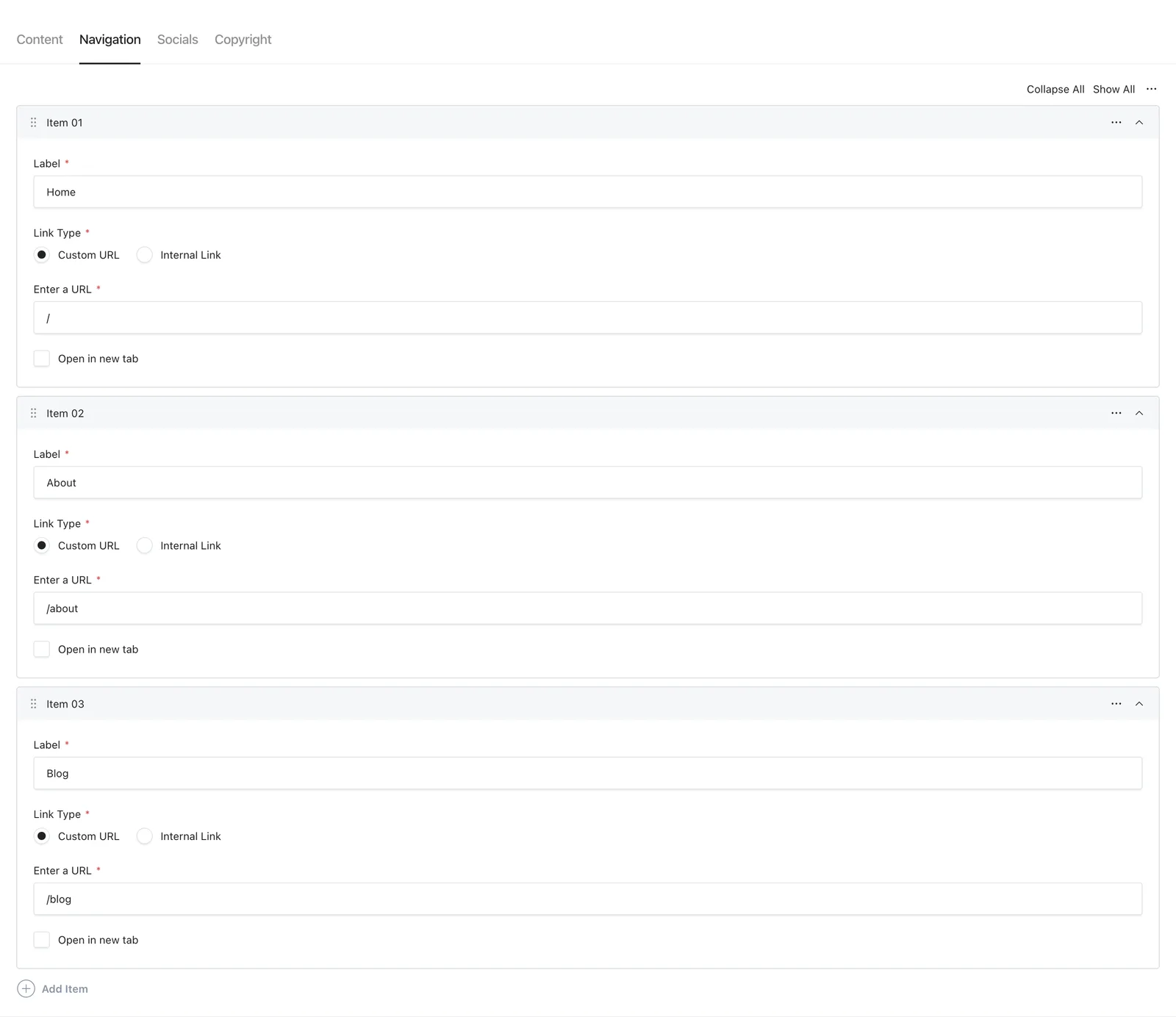Viewport: 1176px width, 1017px height.
Task: Select Internal Link for Item 03
Action: [x=145, y=836]
